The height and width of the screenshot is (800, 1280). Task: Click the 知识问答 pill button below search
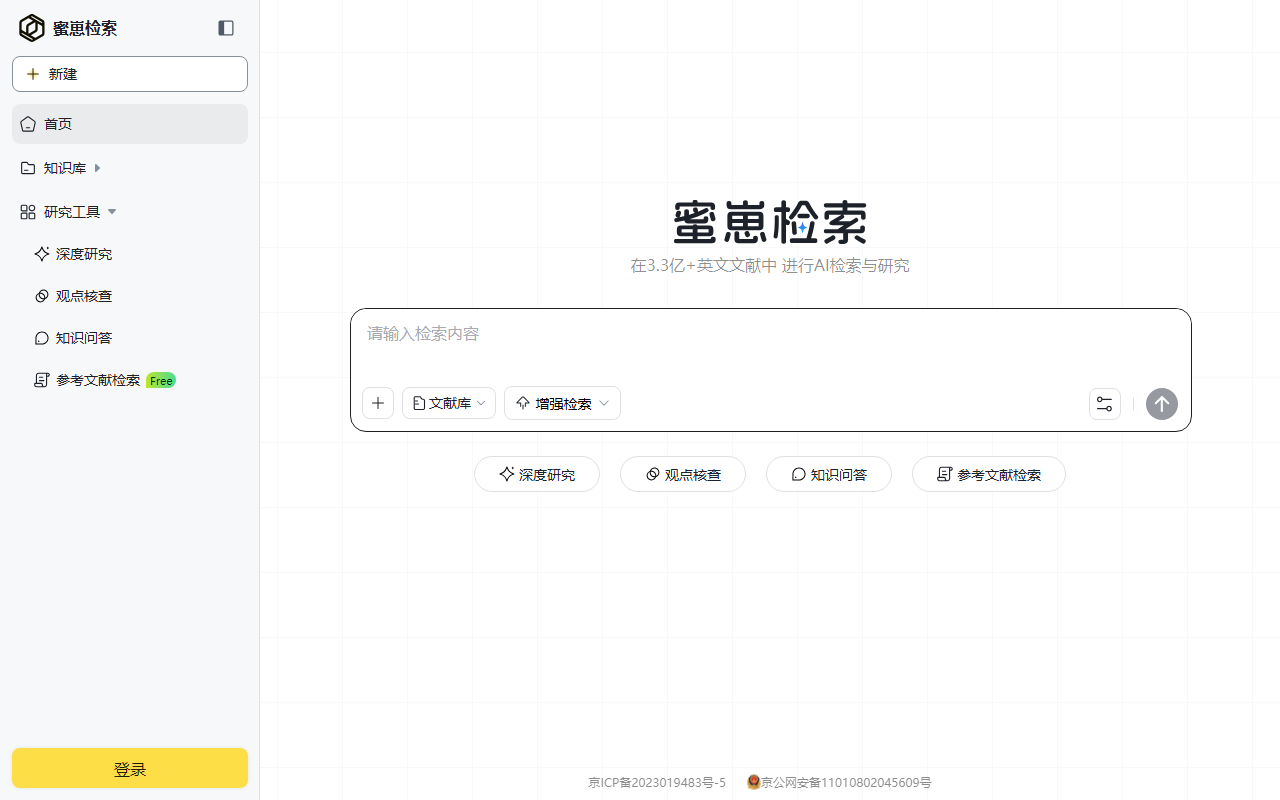click(x=829, y=474)
